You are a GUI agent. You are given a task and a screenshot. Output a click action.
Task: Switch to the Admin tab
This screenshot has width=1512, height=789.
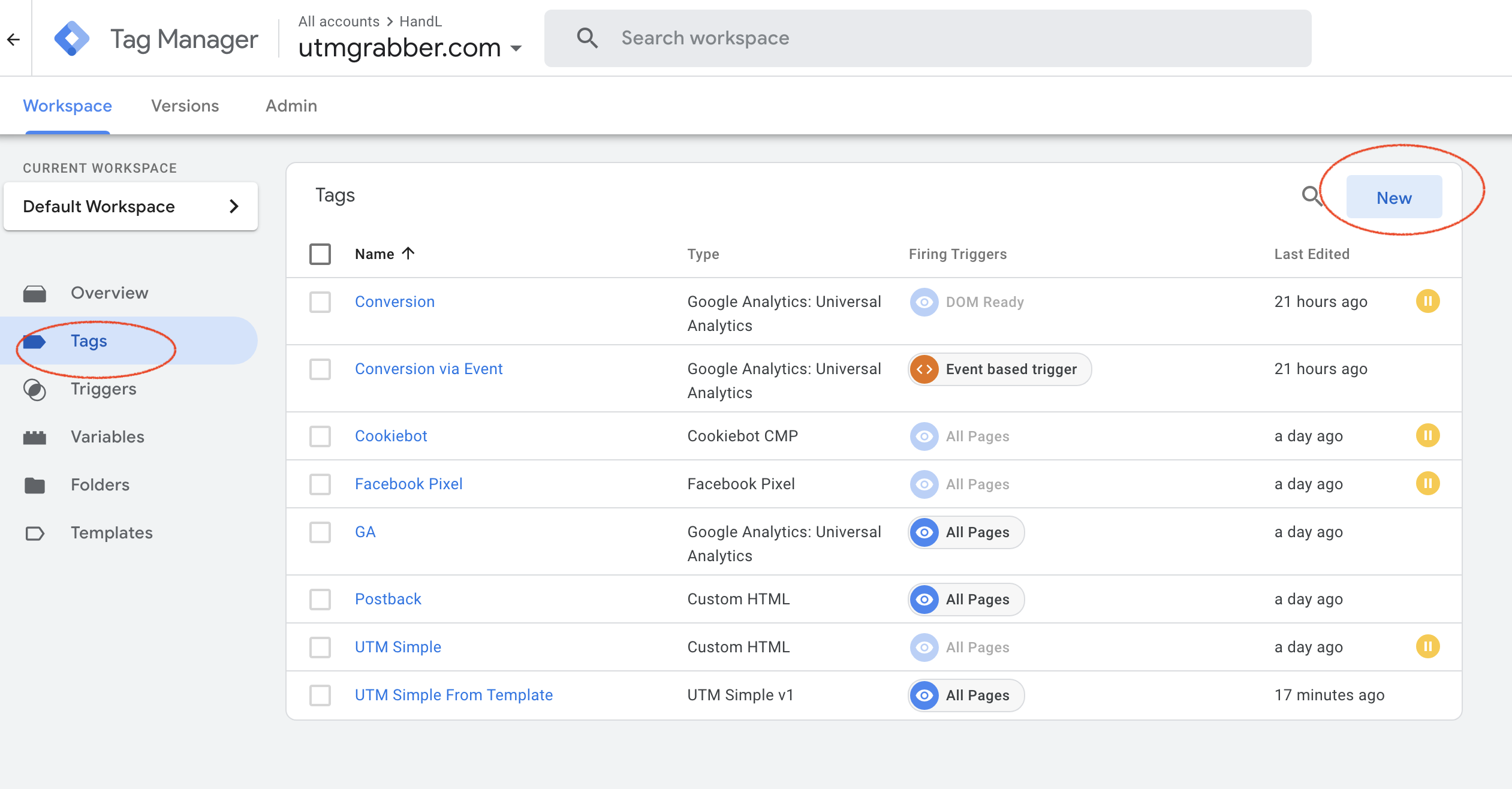coord(291,106)
